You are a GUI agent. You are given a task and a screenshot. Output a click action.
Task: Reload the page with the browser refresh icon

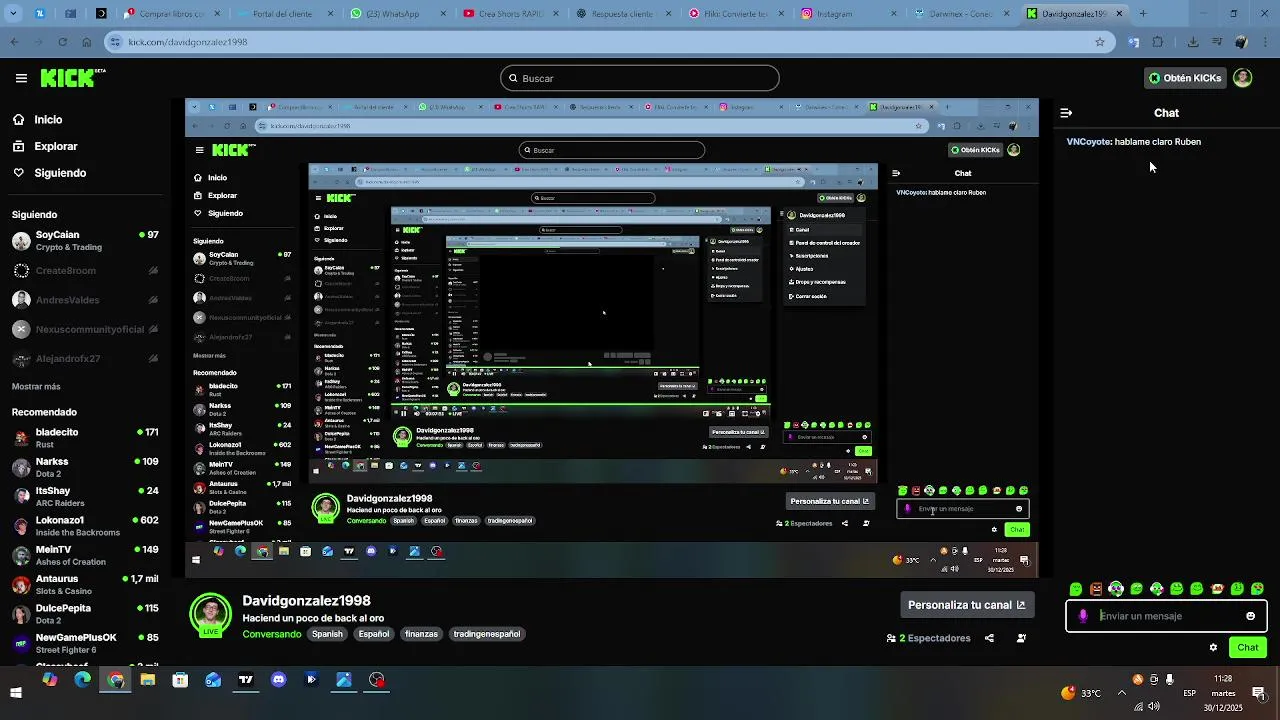coord(62,42)
